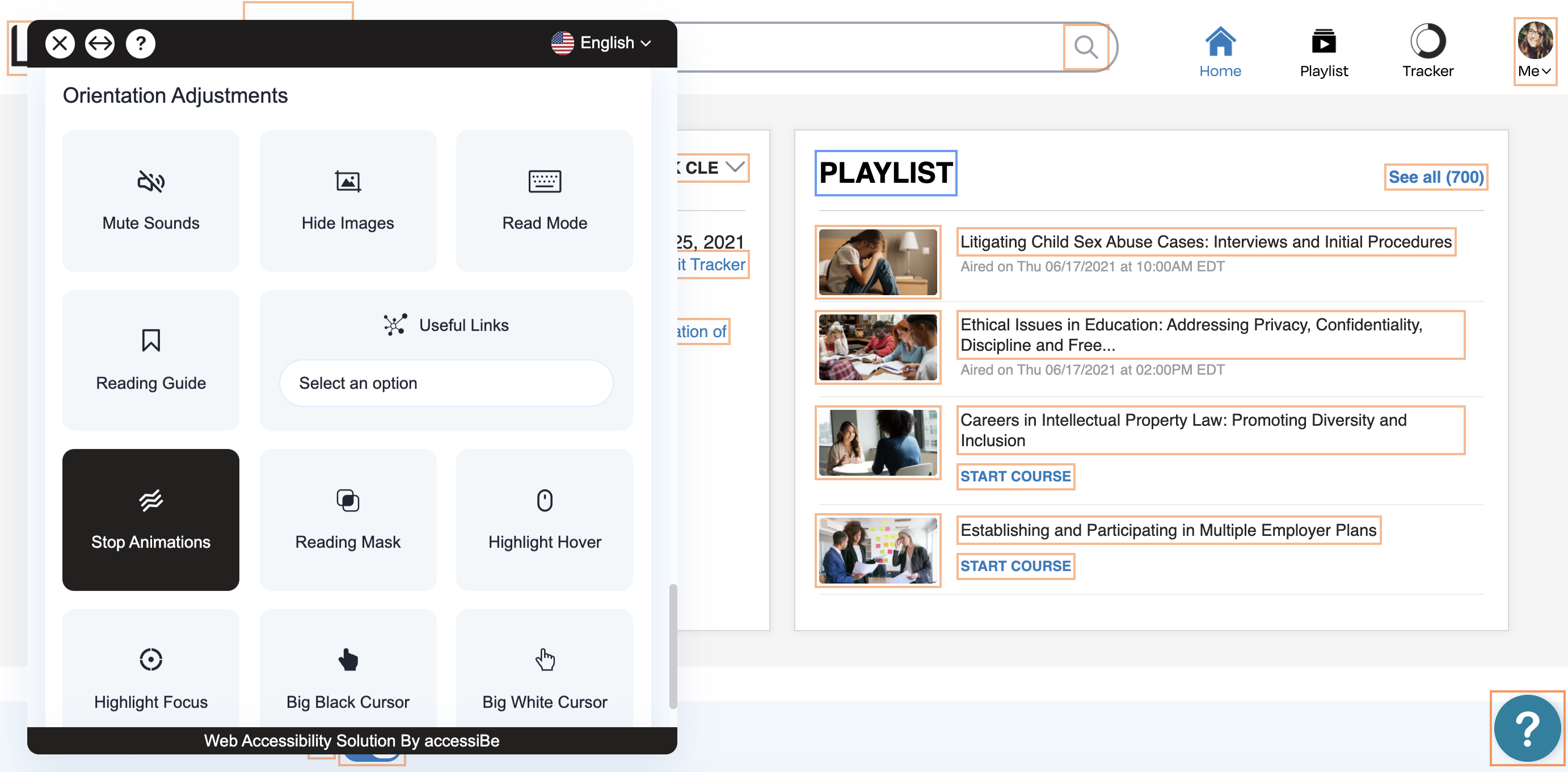The image size is (1568, 772).
Task: Click the accessibility panel scrollbar
Action: tap(673, 646)
